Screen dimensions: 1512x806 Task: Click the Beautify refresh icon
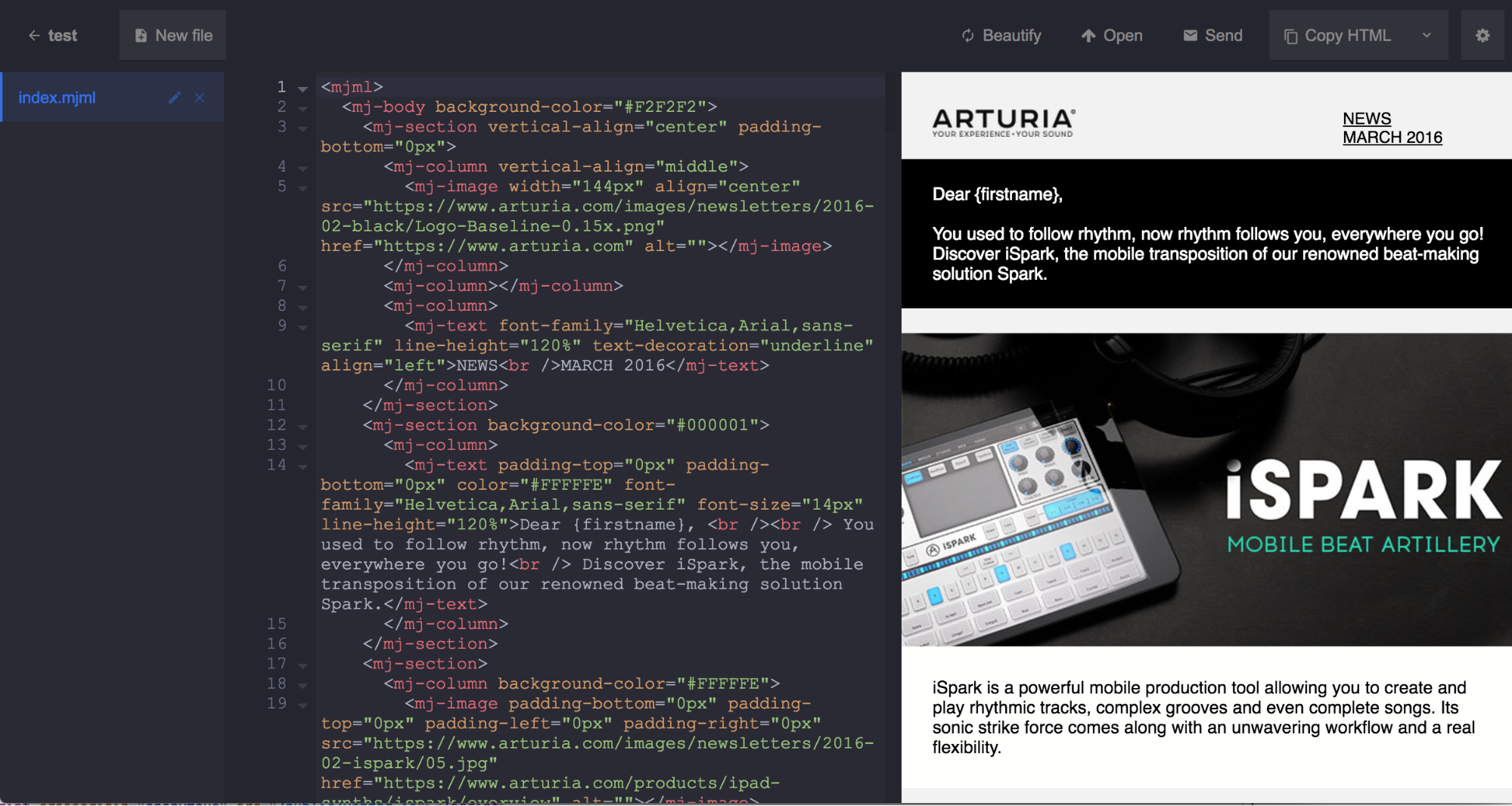click(967, 36)
